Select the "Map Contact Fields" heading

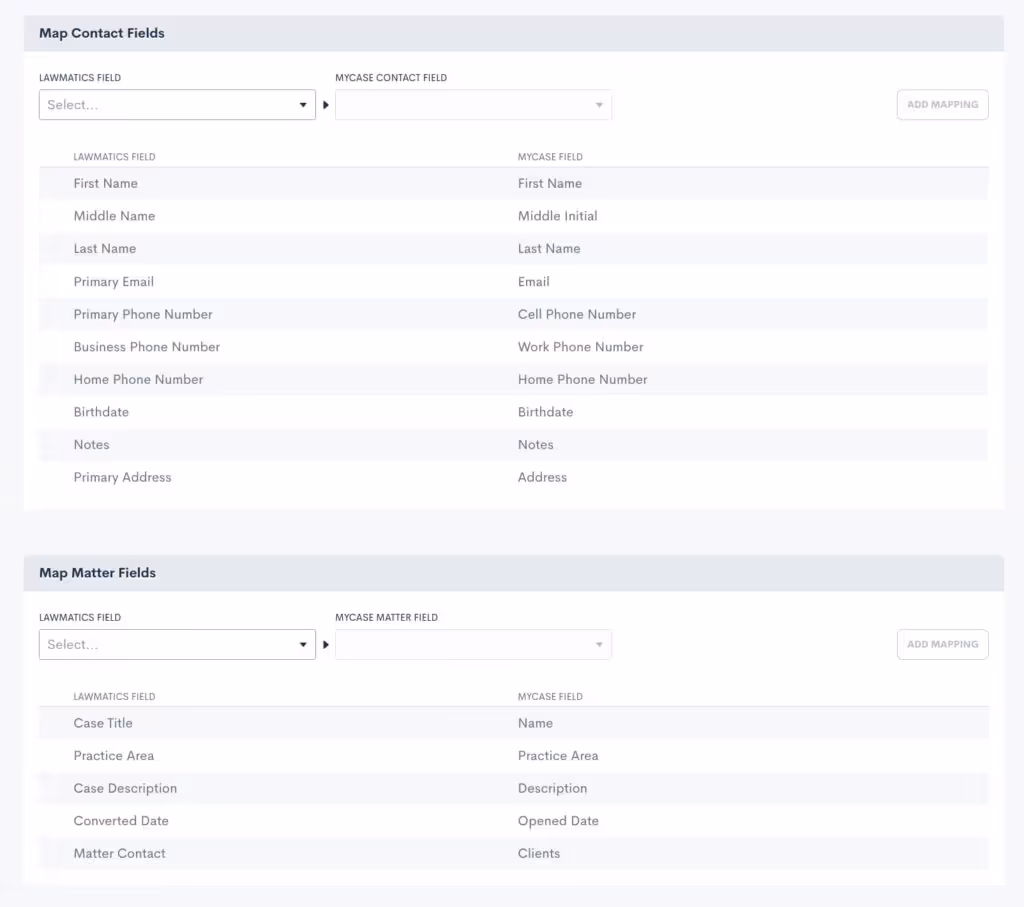[102, 33]
